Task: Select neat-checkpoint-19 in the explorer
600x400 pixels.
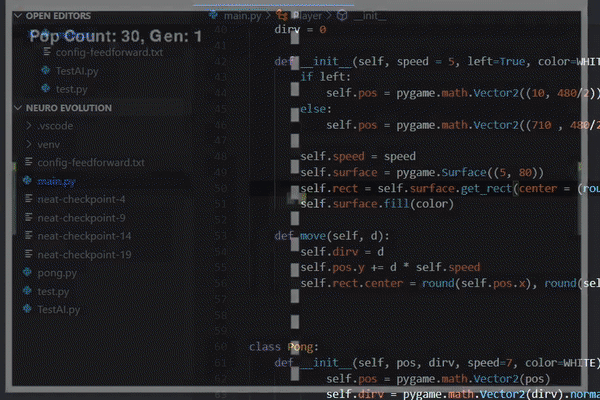Action: click(84, 255)
